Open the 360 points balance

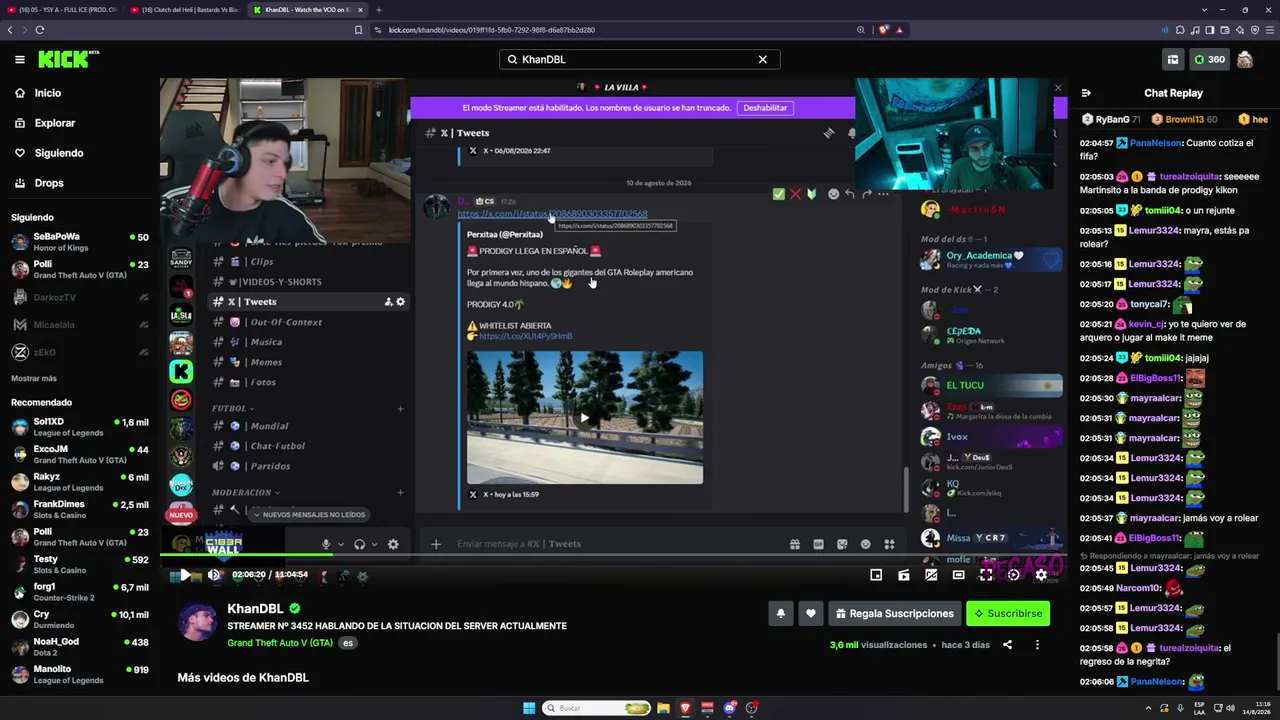(x=1209, y=60)
